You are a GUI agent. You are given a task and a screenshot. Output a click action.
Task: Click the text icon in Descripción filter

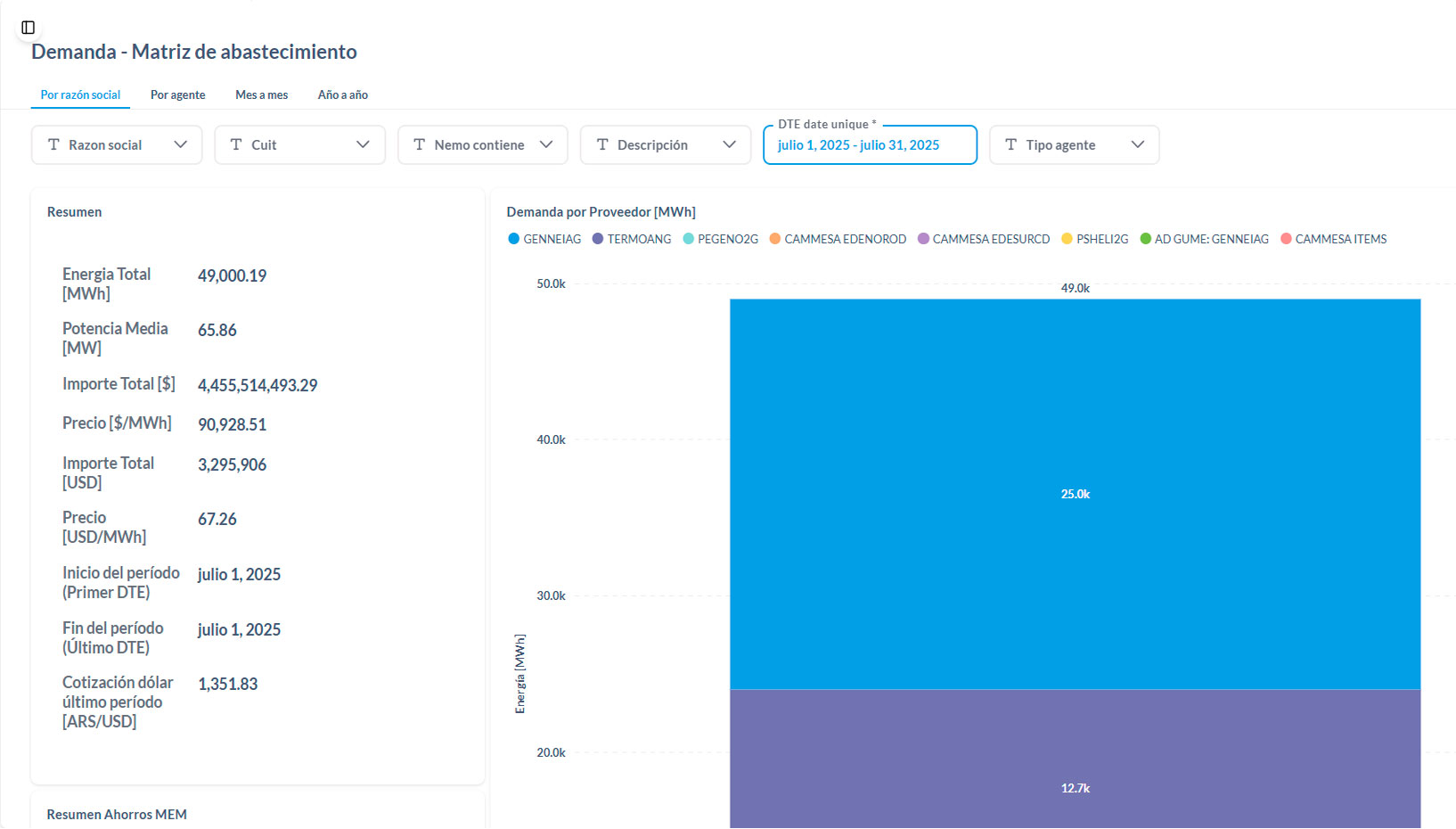click(602, 144)
